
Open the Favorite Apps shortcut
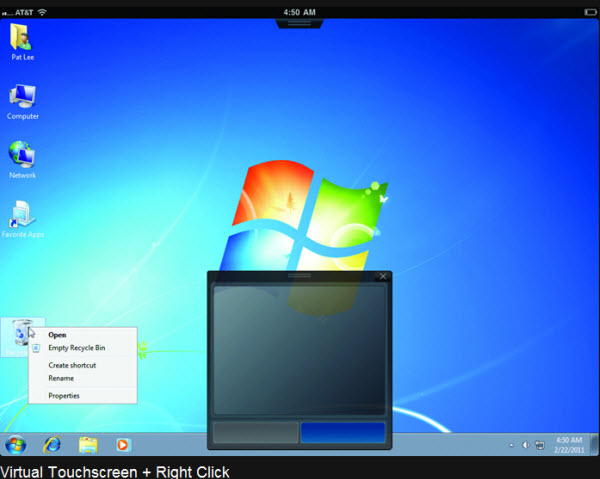tap(21, 215)
